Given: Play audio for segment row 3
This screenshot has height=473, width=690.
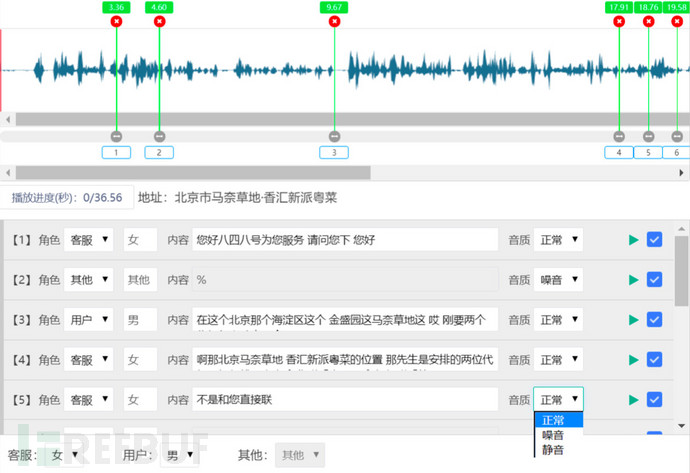Looking at the screenshot, I should 632,320.
